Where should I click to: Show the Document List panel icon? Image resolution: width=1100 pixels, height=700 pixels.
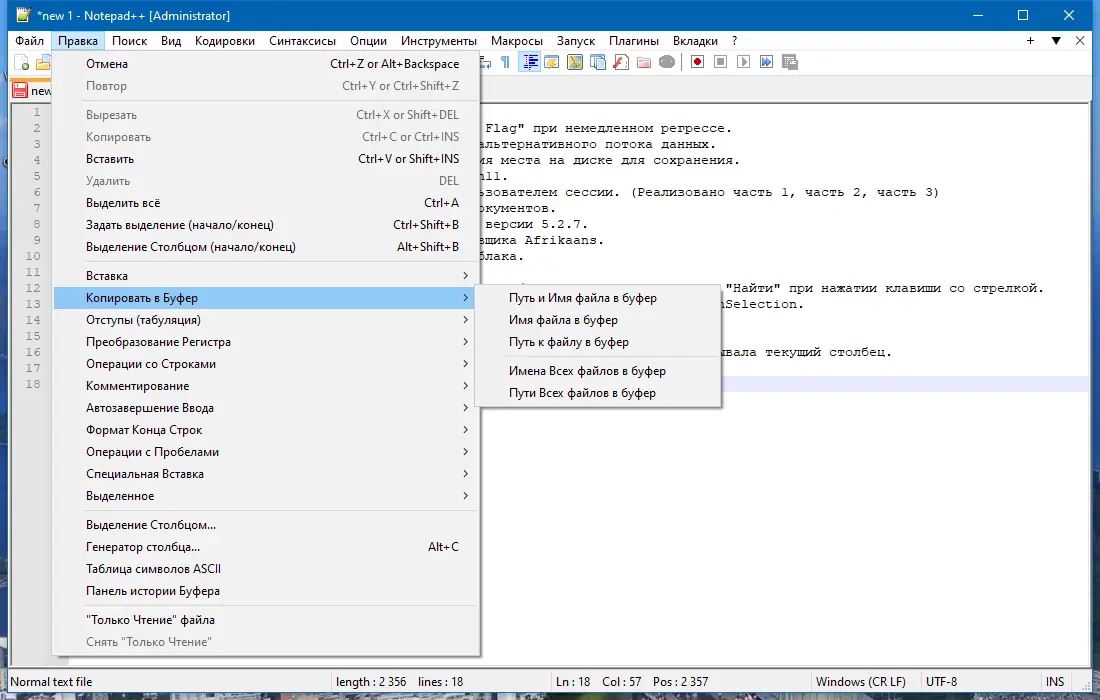click(598, 62)
